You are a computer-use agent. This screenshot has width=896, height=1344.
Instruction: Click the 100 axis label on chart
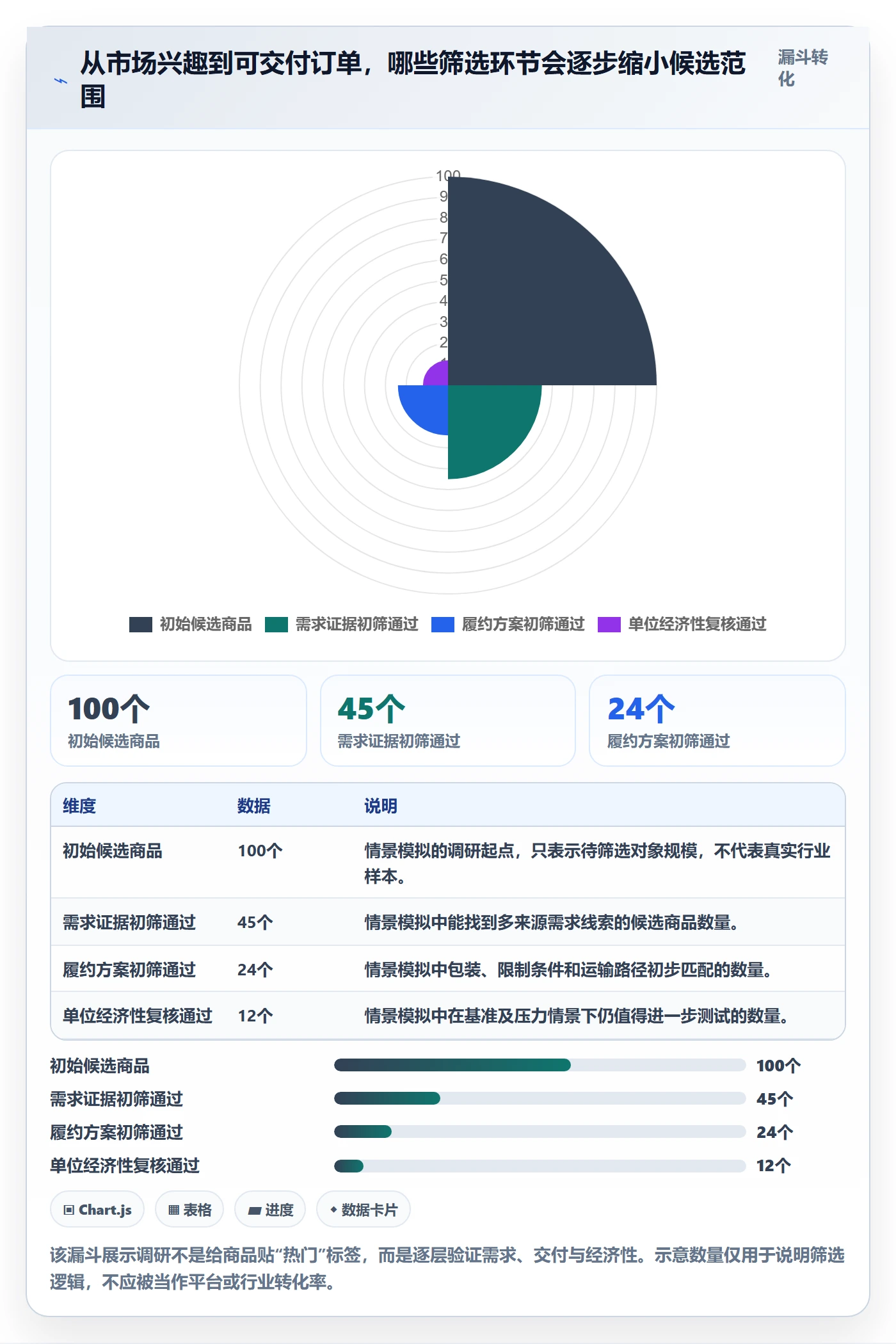click(x=448, y=175)
